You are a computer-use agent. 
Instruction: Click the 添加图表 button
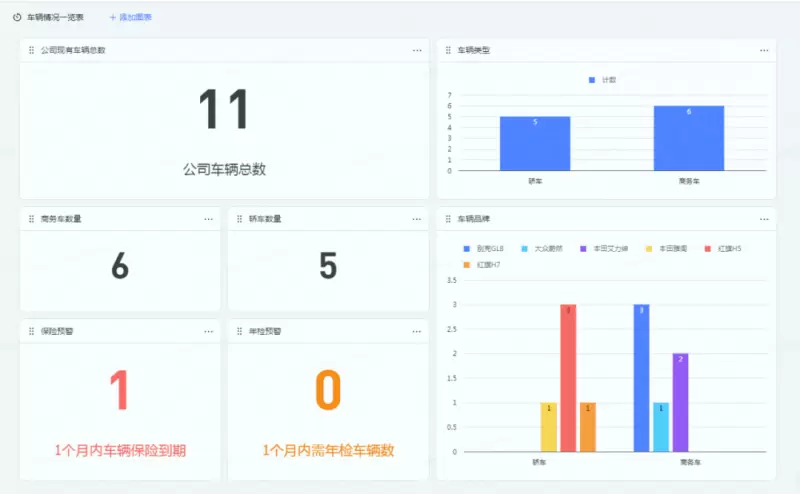pyautogui.click(x=130, y=18)
